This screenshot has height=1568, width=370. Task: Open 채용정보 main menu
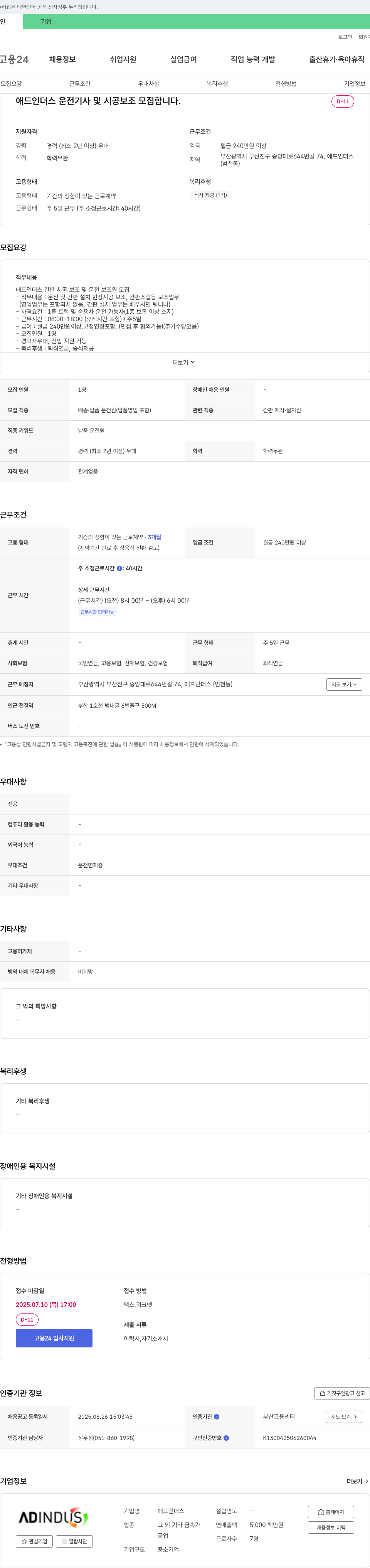63,59
